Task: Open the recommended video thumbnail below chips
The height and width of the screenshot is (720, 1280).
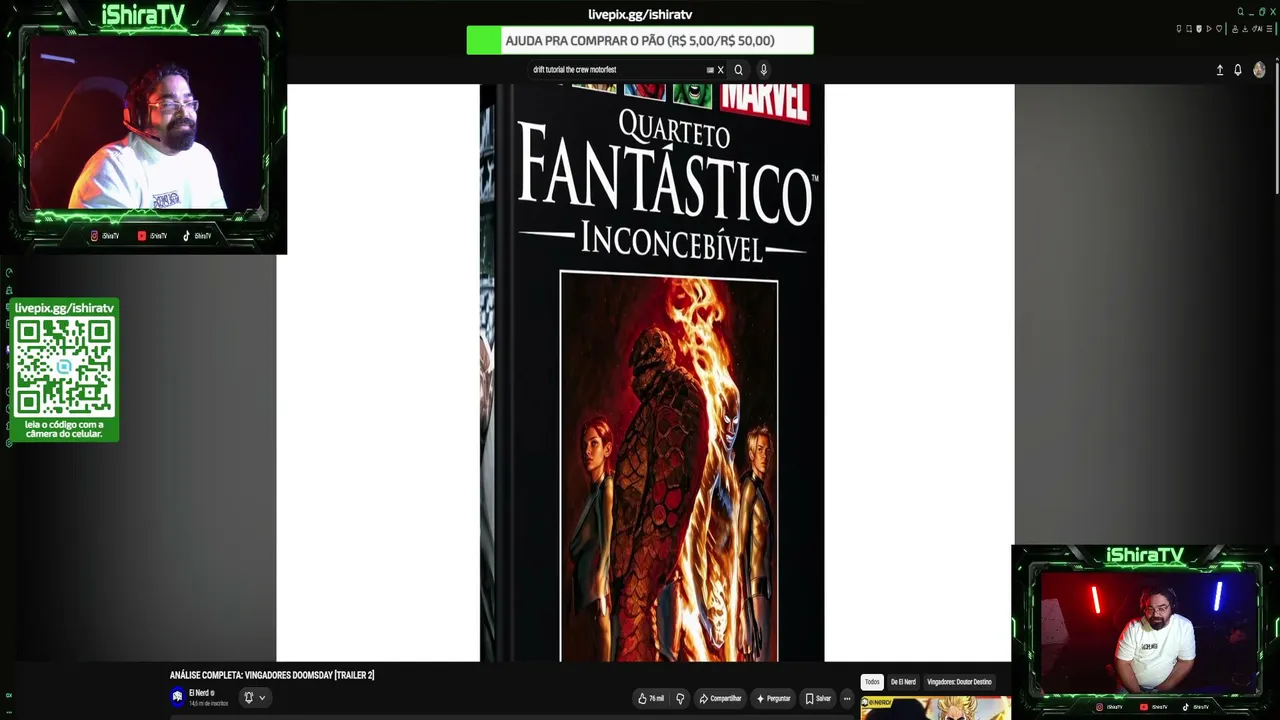Action: tap(935, 708)
